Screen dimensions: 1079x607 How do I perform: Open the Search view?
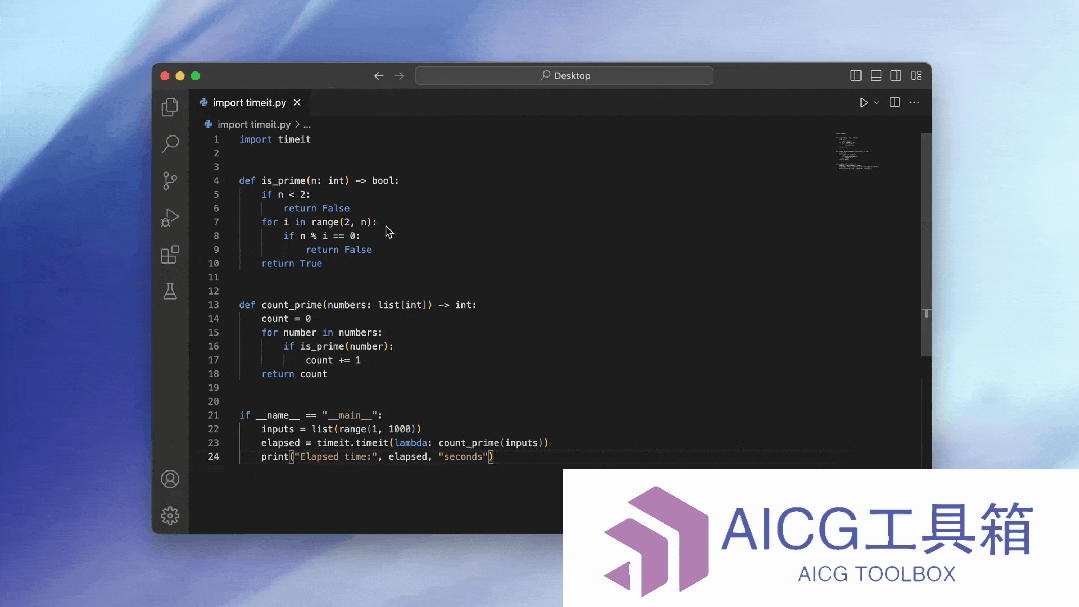[170, 143]
